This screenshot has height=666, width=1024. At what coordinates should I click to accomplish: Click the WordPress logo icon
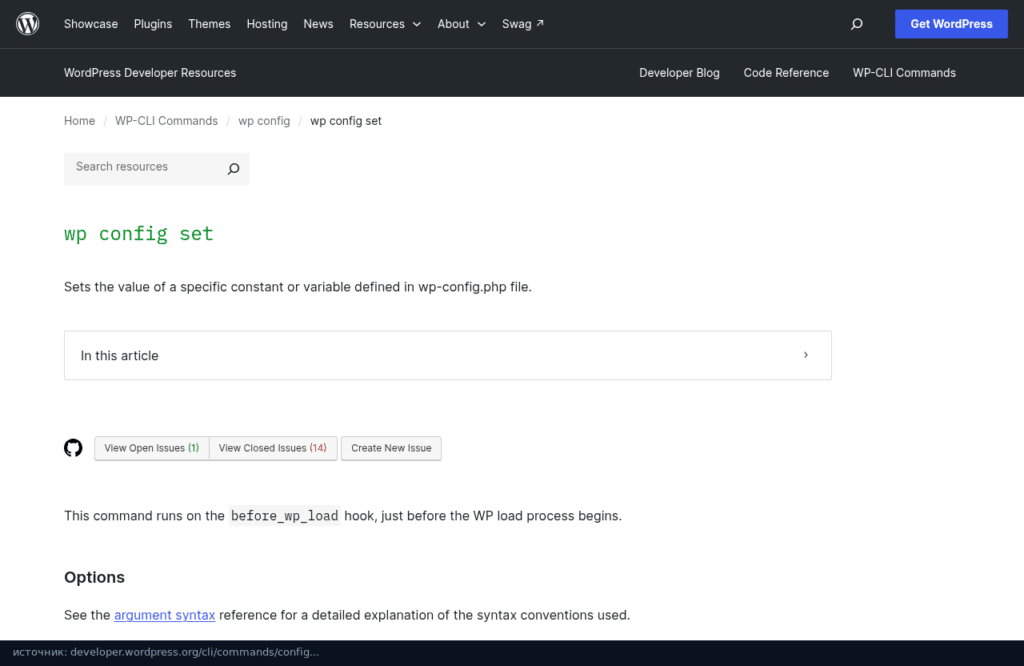(x=27, y=24)
